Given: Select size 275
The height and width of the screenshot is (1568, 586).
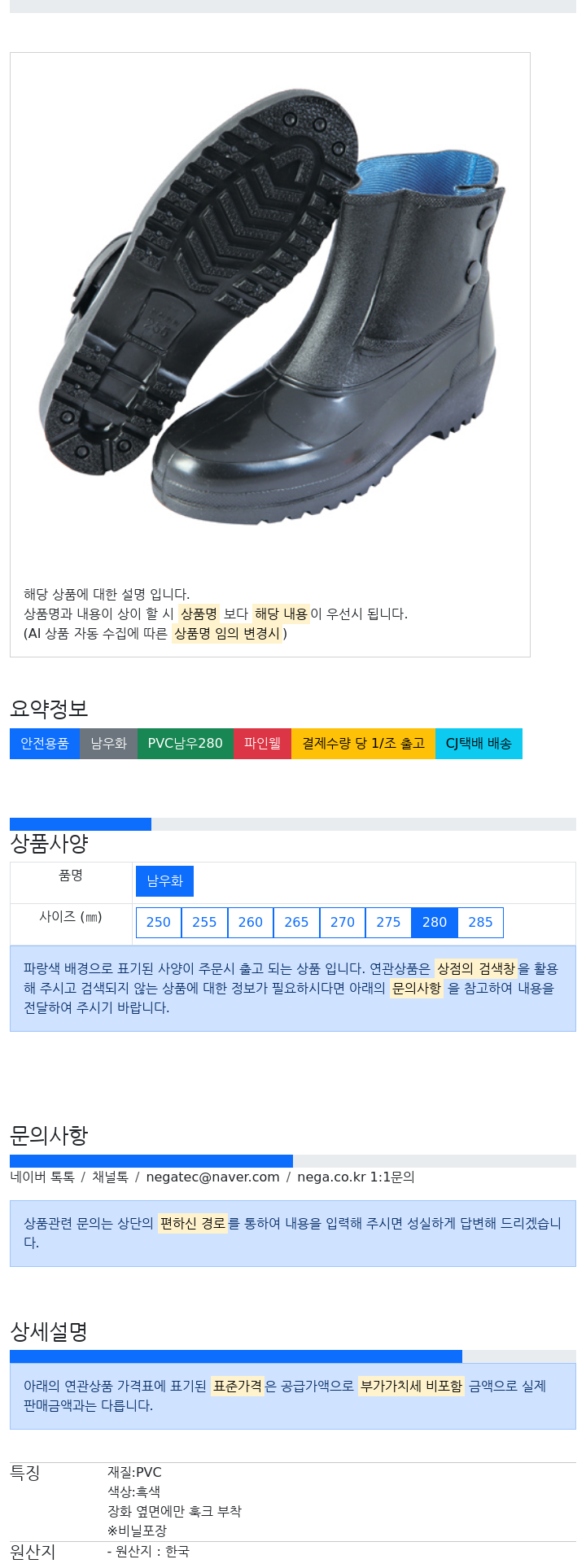Looking at the screenshot, I should pyautogui.click(x=388, y=923).
